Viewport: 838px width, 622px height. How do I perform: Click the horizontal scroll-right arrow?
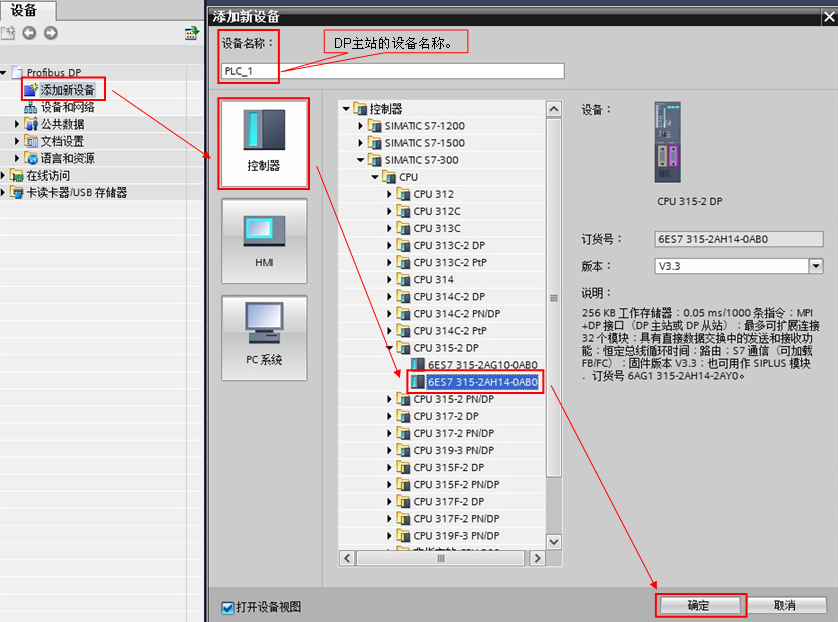tap(537, 558)
